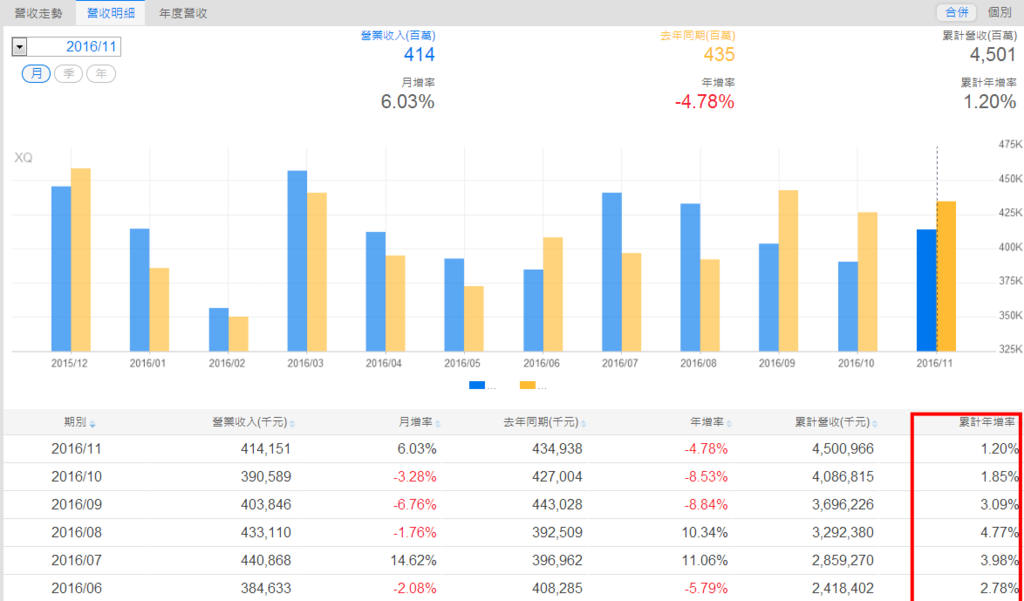Click the 去年同期 435 summary value
This screenshot has height=601, width=1024.
click(719, 54)
